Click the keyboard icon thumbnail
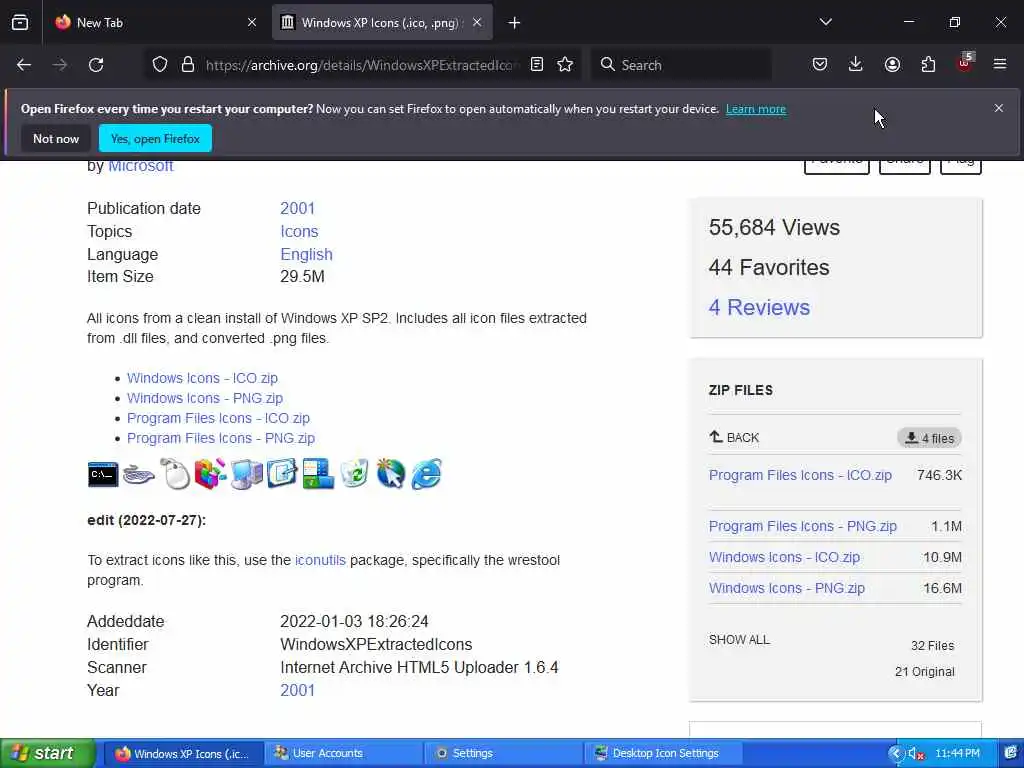This screenshot has height=768, width=1024. tap(139, 474)
